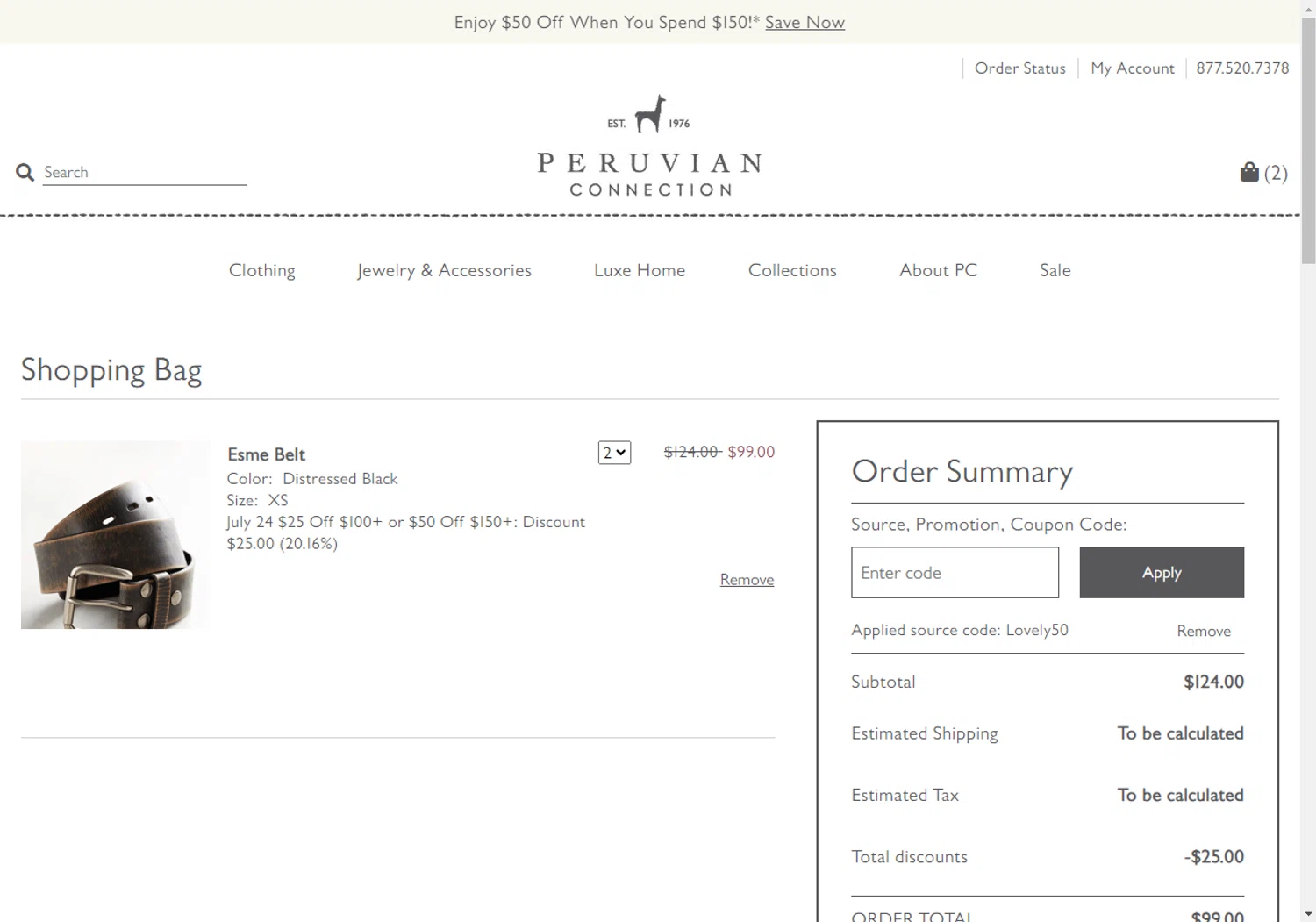1316x922 pixels.
Task: Open Jewelry & Accessories menu
Action: tap(444, 270)
